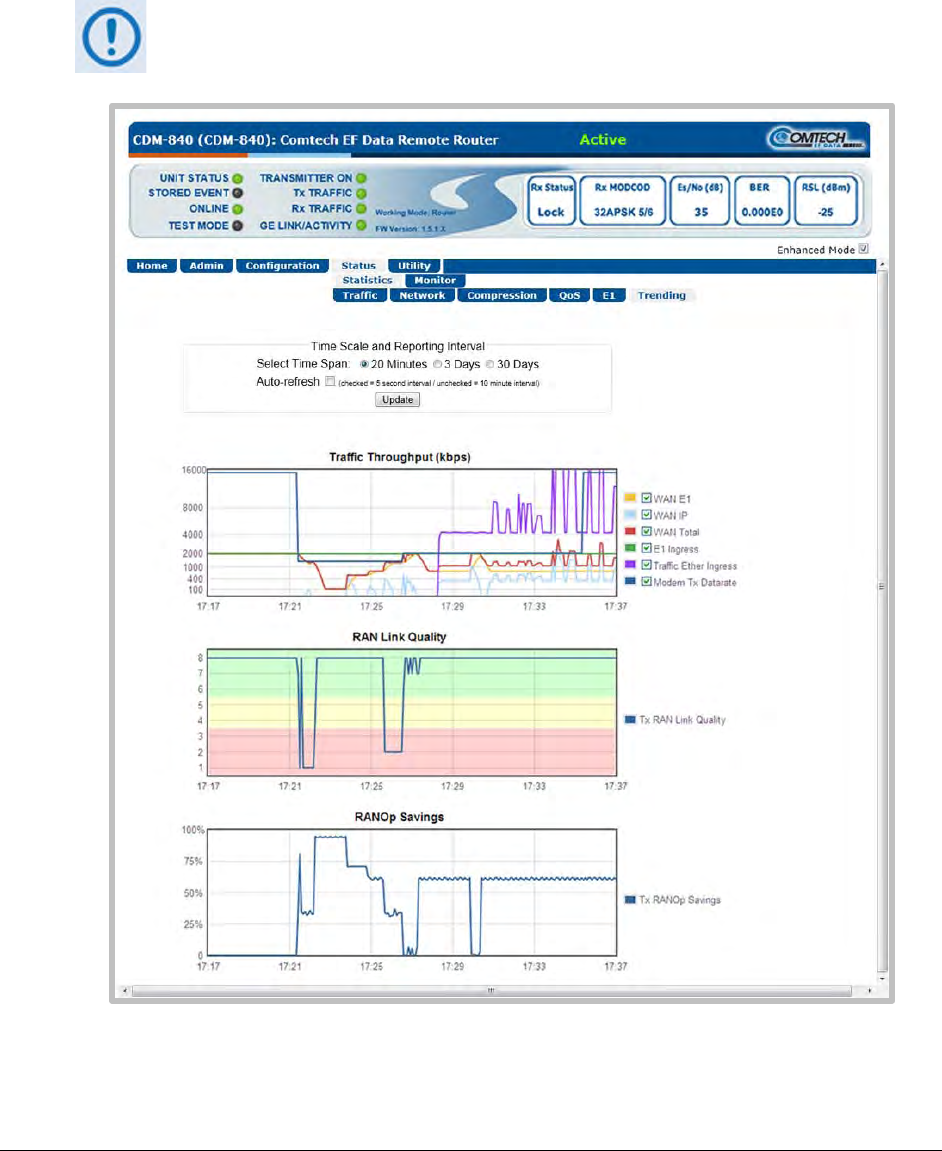The image size is (942, 1151).
Task: Uncheck WAN Total in chart legend
Action: (646, 532)
